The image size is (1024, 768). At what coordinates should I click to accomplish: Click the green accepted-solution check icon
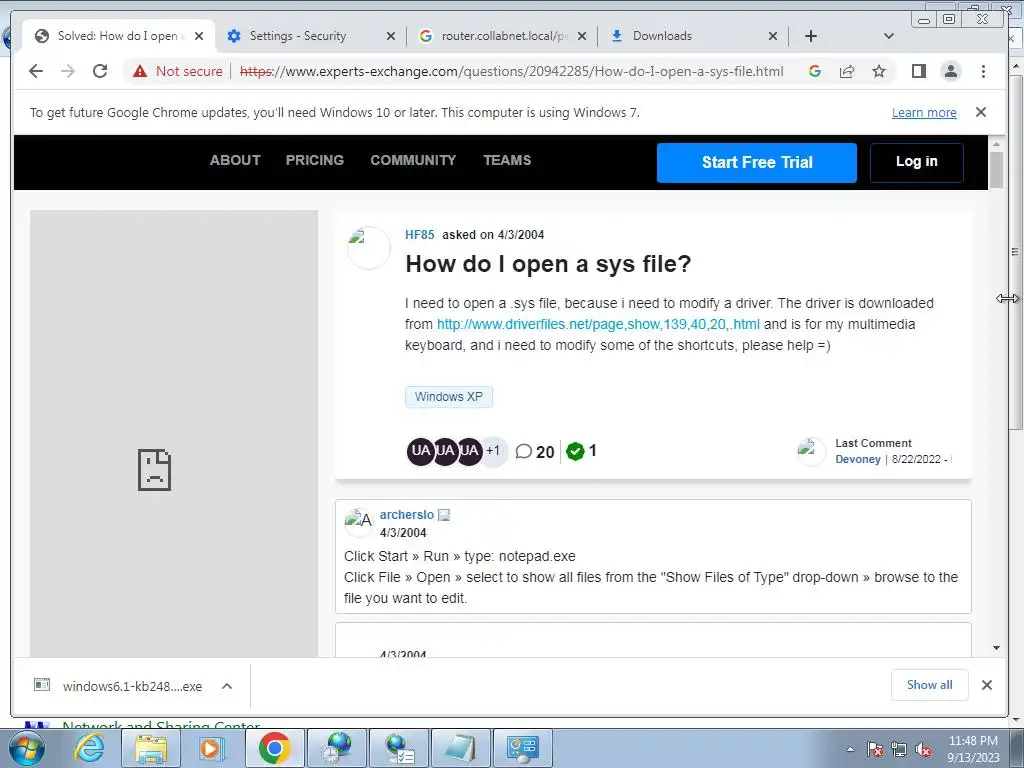pyautogui.click(x=575, y=451)
